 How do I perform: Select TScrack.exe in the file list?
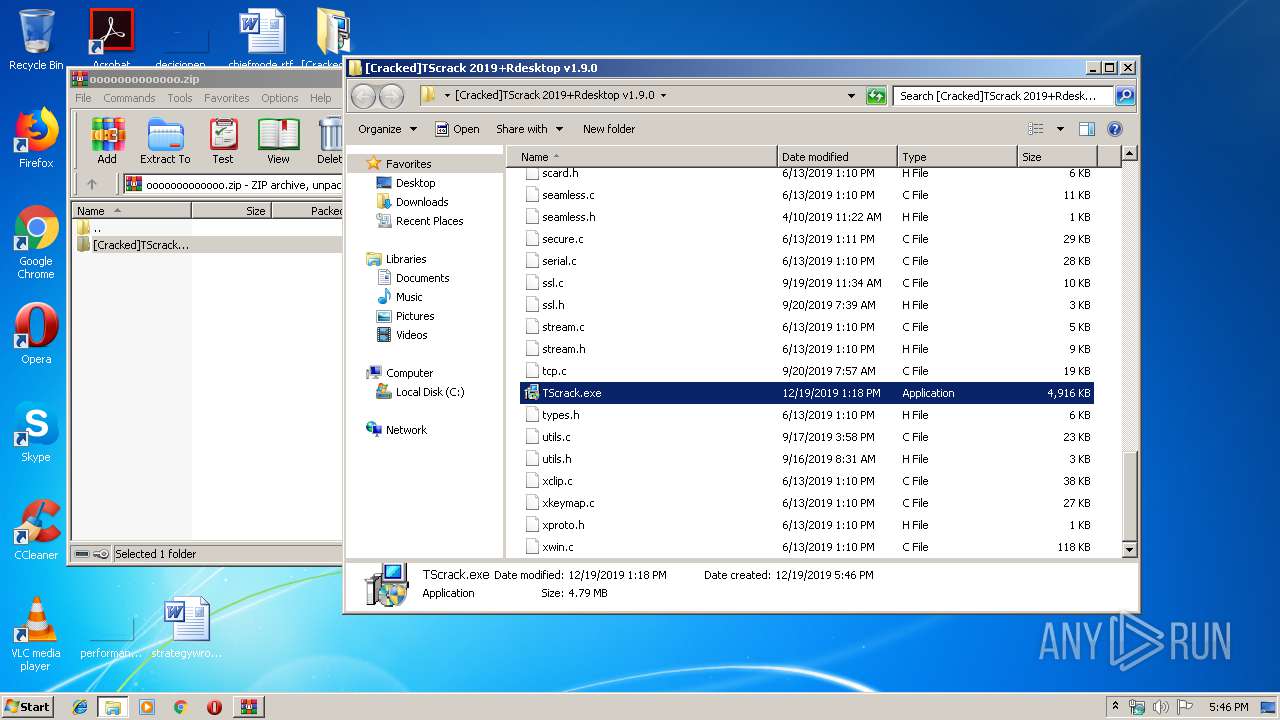807,393
